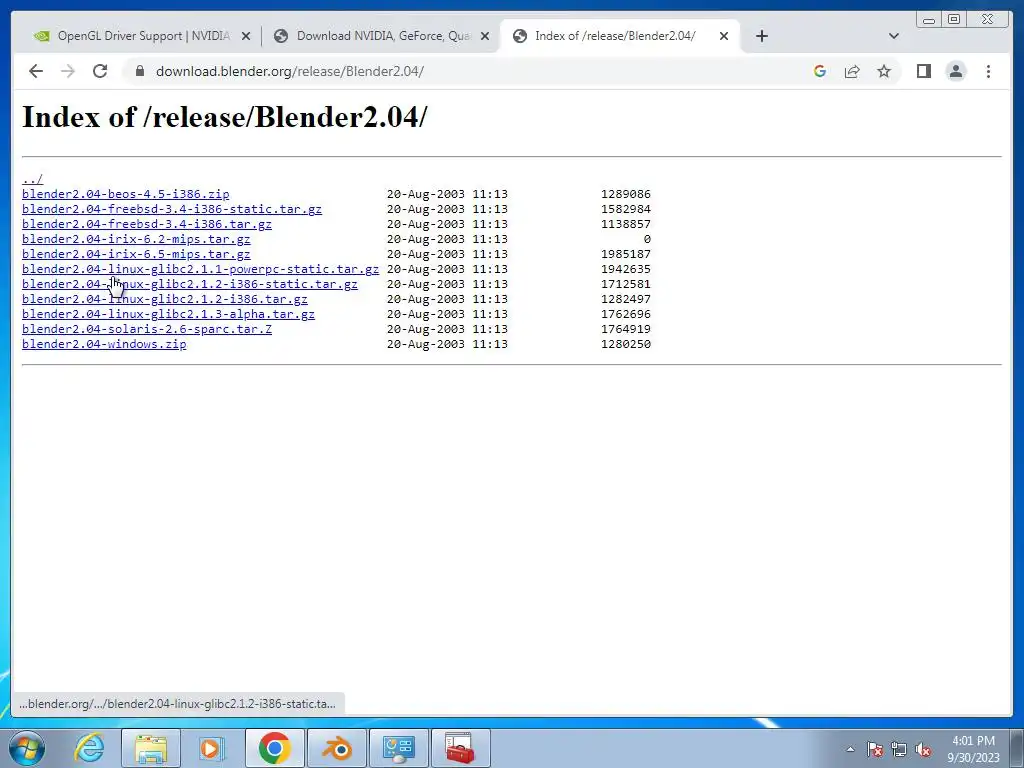Viewport: 1024px width, 768px height.
Task: Go back to previous page
Action: click(x=36, y=71)
